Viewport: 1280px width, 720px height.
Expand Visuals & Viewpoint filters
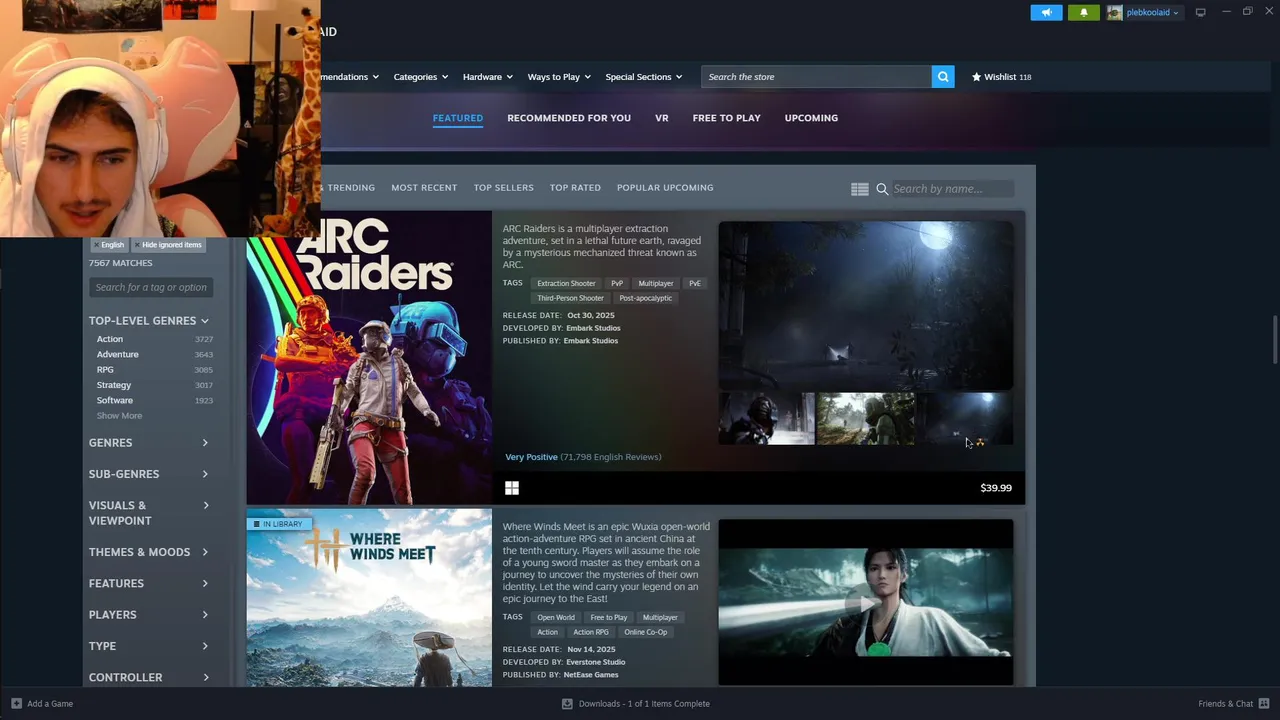(x=149, y=513)
